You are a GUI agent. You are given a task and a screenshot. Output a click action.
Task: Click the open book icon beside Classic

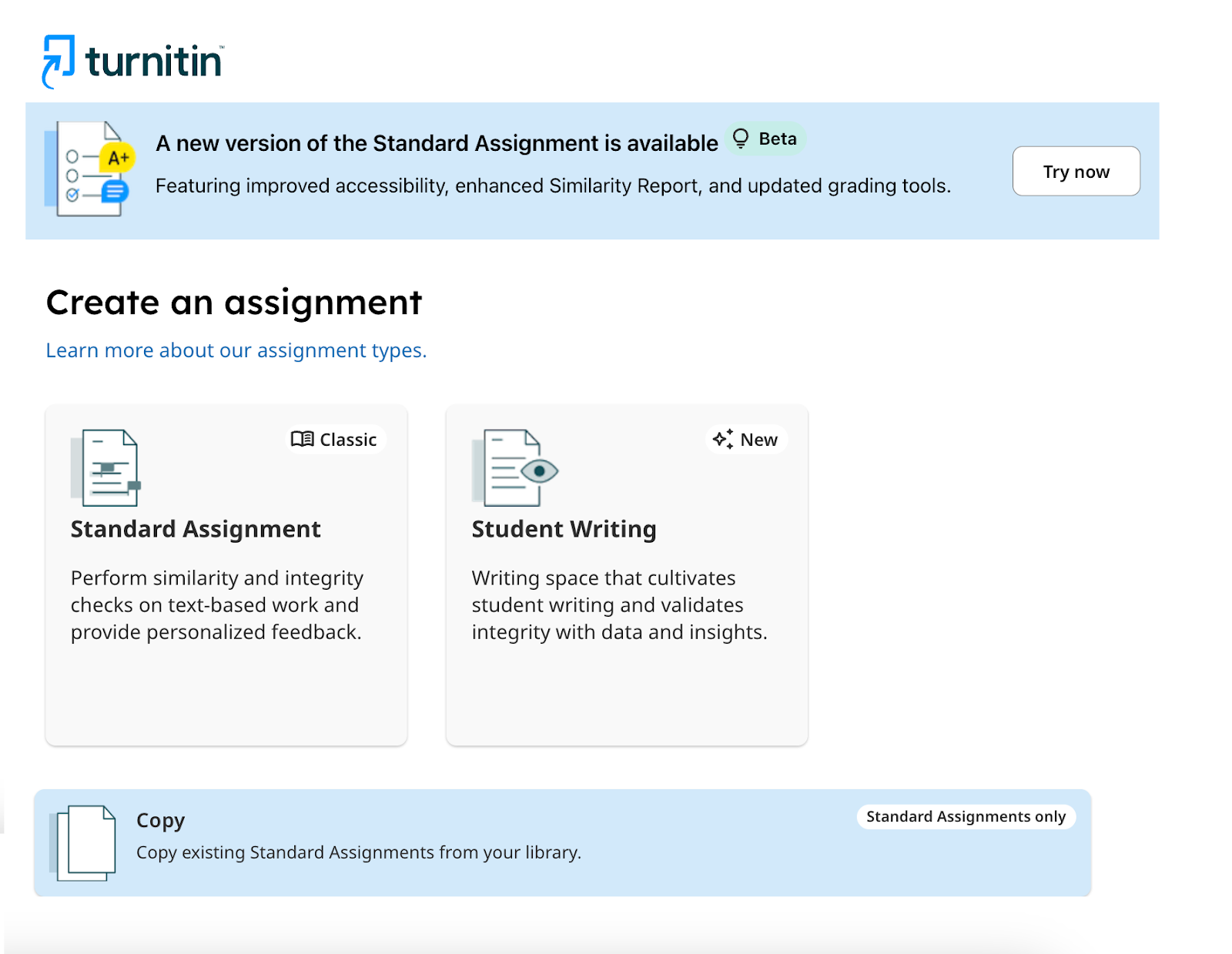point(302,439)
